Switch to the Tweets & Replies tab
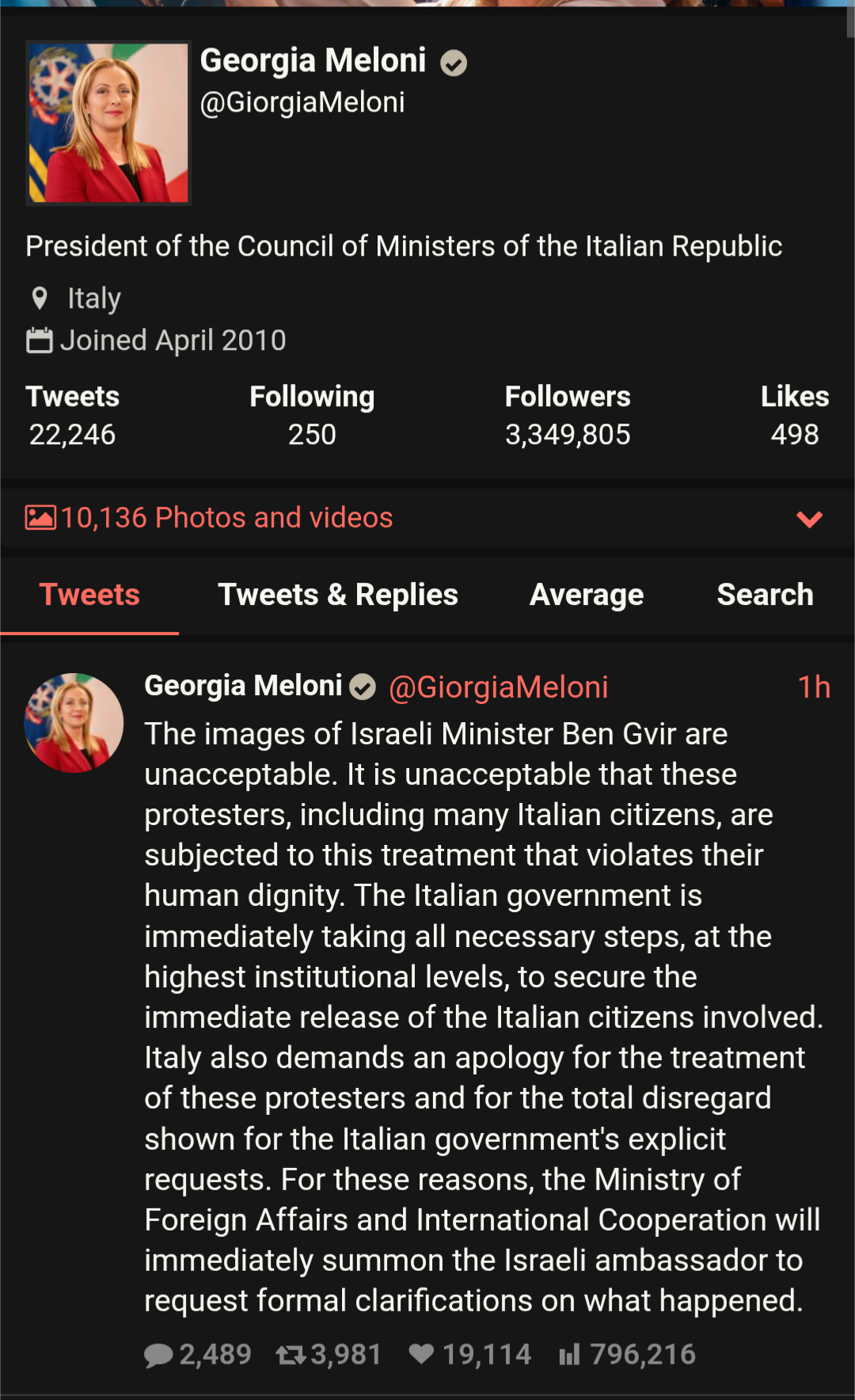The width and height of the screenshot is (855, 1400). [338, 595]
